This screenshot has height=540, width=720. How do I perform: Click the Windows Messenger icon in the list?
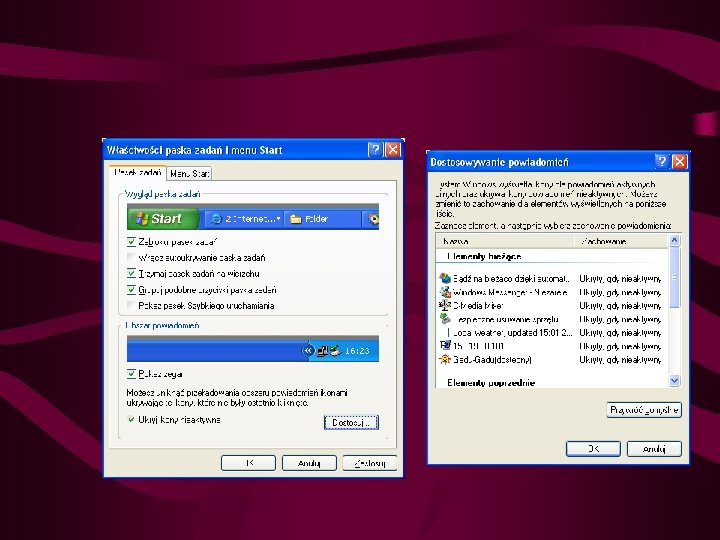coord(445,292)
